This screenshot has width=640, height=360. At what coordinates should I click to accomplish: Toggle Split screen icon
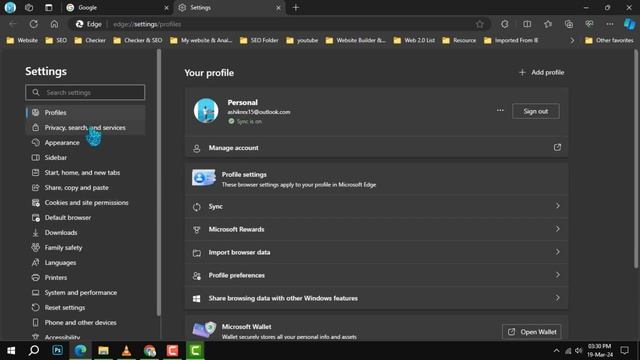pos(527,24)
